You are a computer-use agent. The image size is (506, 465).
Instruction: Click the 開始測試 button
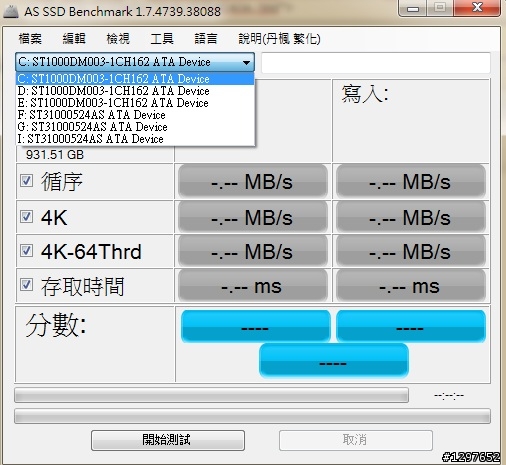click(168, 440)
